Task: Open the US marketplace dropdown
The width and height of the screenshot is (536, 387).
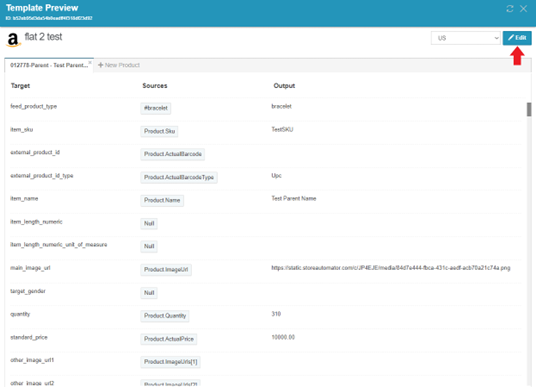Action: (466, 38)
